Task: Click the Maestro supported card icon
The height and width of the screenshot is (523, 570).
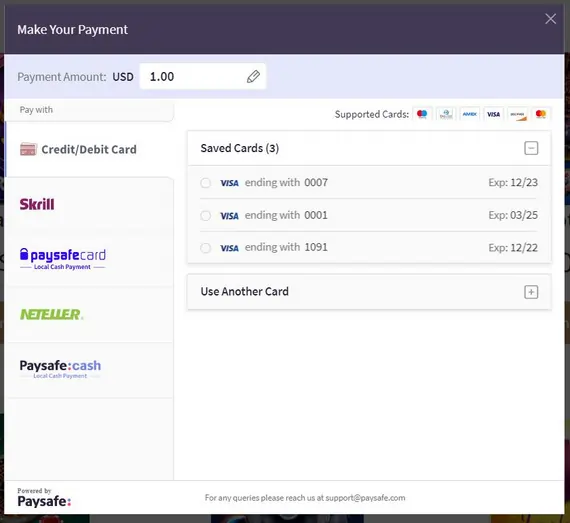Action: click(x=422, y=114)
